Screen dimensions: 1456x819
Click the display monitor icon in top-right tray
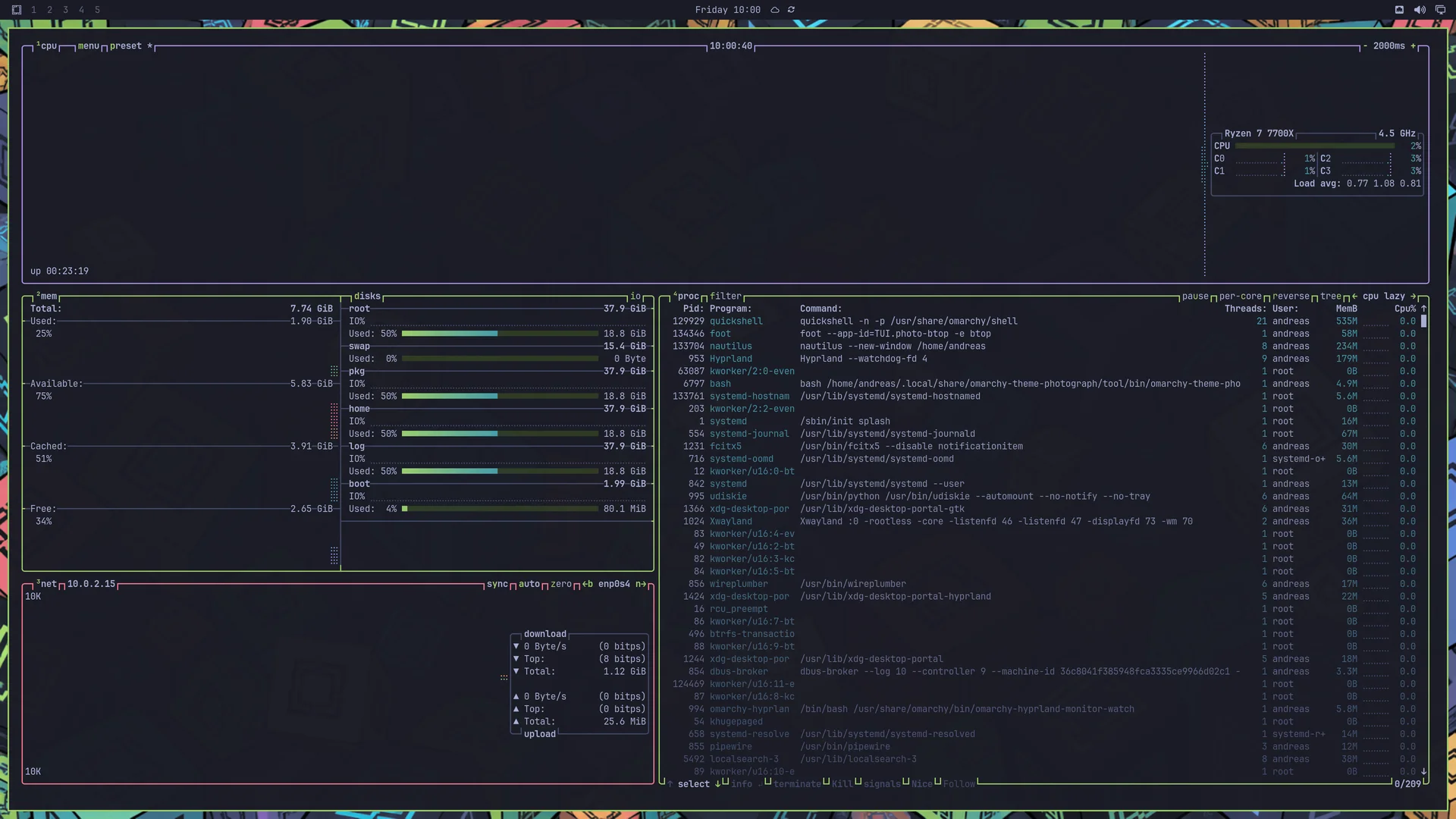[1440, 10]
